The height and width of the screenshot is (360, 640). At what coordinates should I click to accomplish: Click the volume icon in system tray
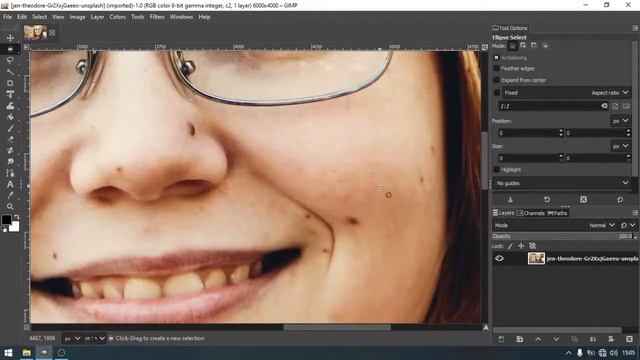click(613, 353)
